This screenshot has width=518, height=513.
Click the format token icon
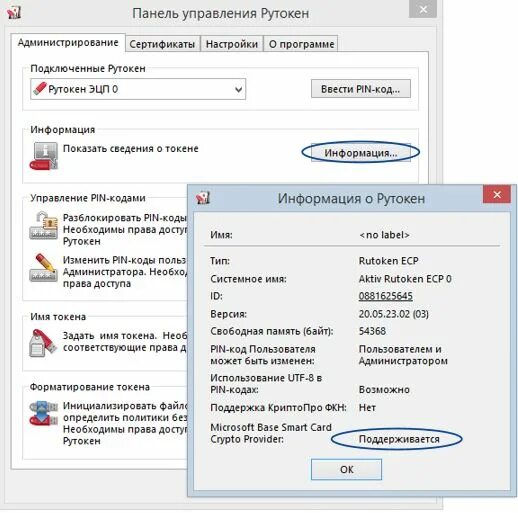click(43, 414)
